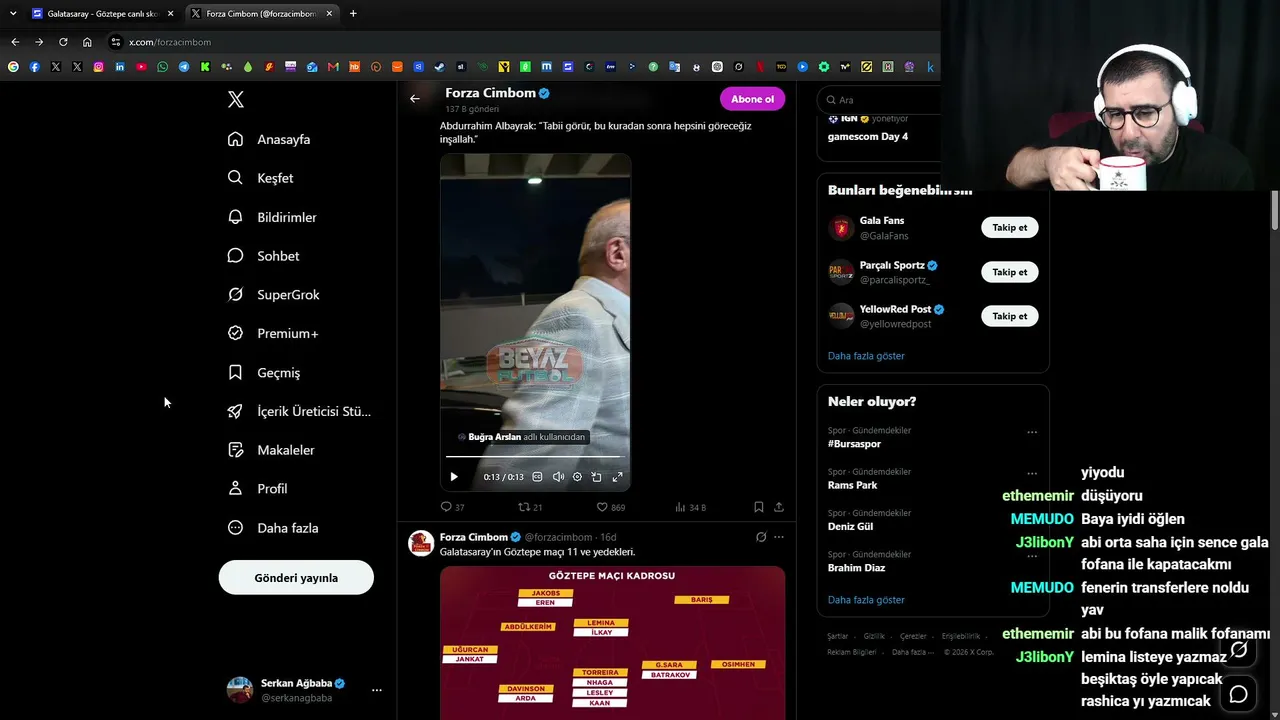Open the WhatsApp bookmark in bookmarks bar
This screenshot has height=720, width=1280.
tap(163, 67)
